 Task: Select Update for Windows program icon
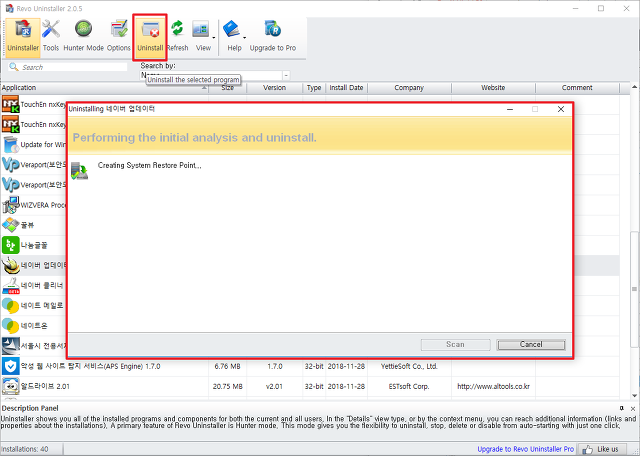coord(10,145)
